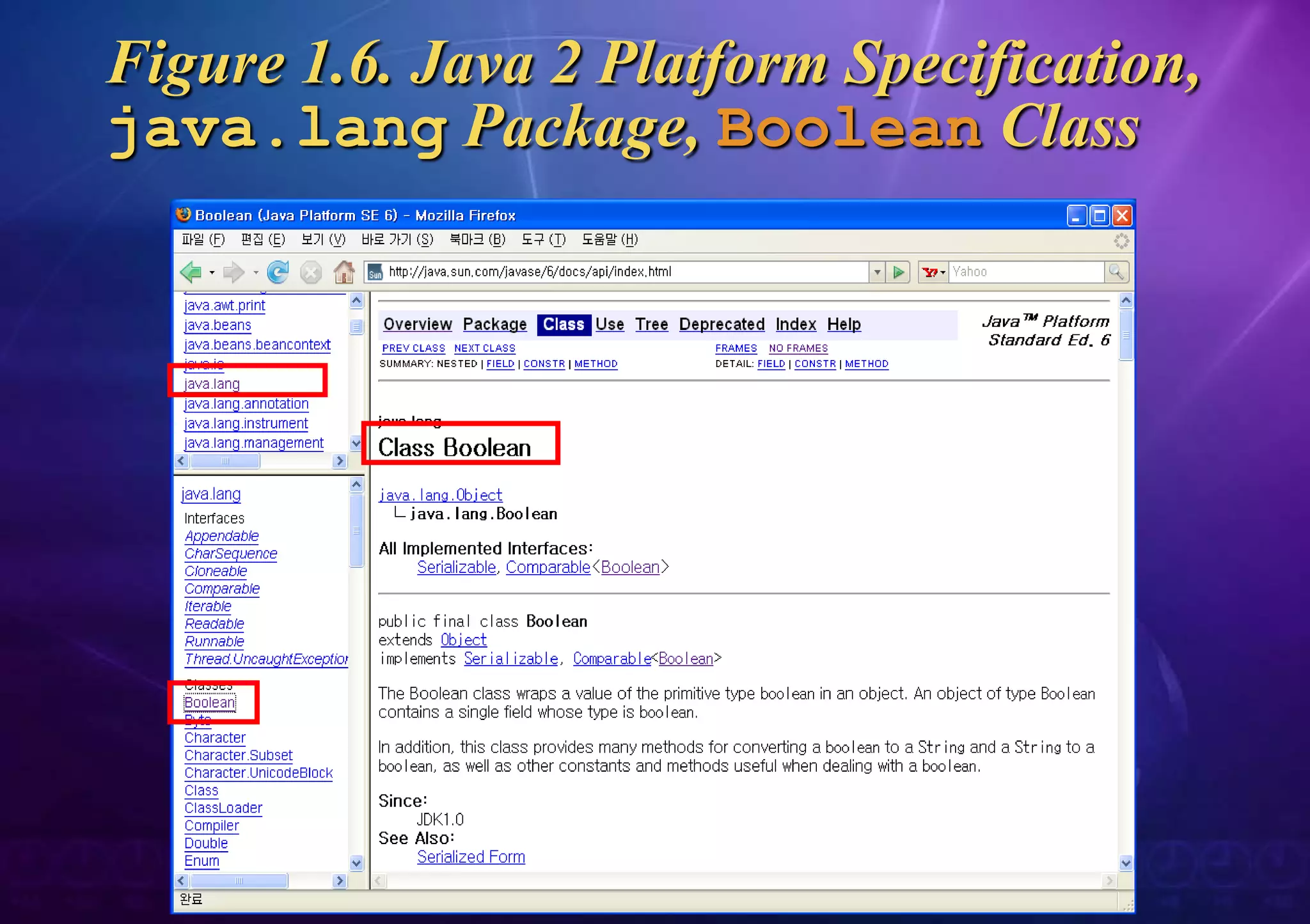Click the Yahoo search input field
Image resolution: width=1310 pixels, height=924 pixels.
pos(1026,272)
